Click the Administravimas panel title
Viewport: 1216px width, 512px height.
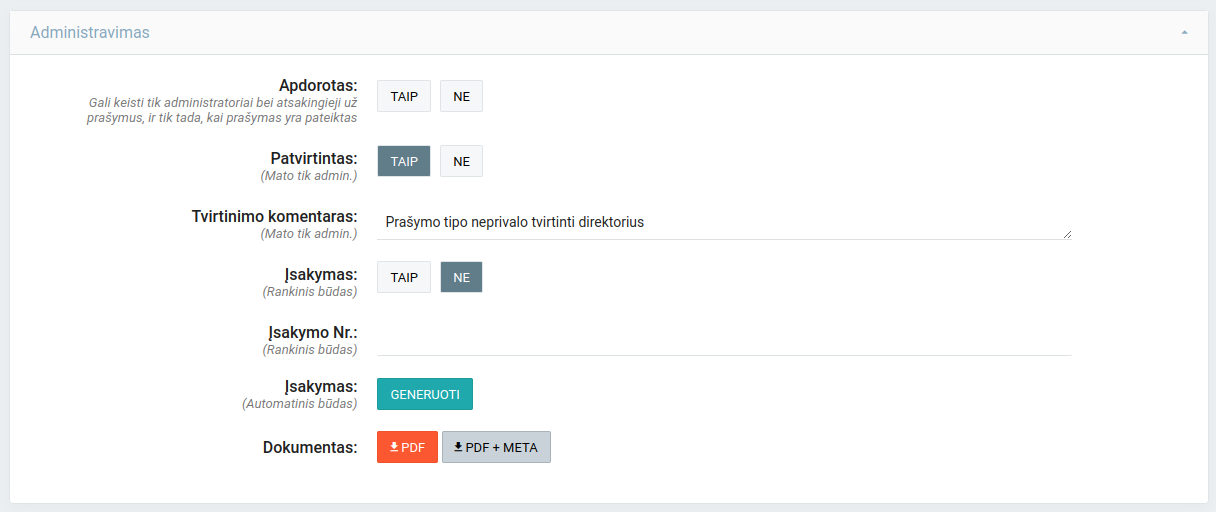click(90, 33)
